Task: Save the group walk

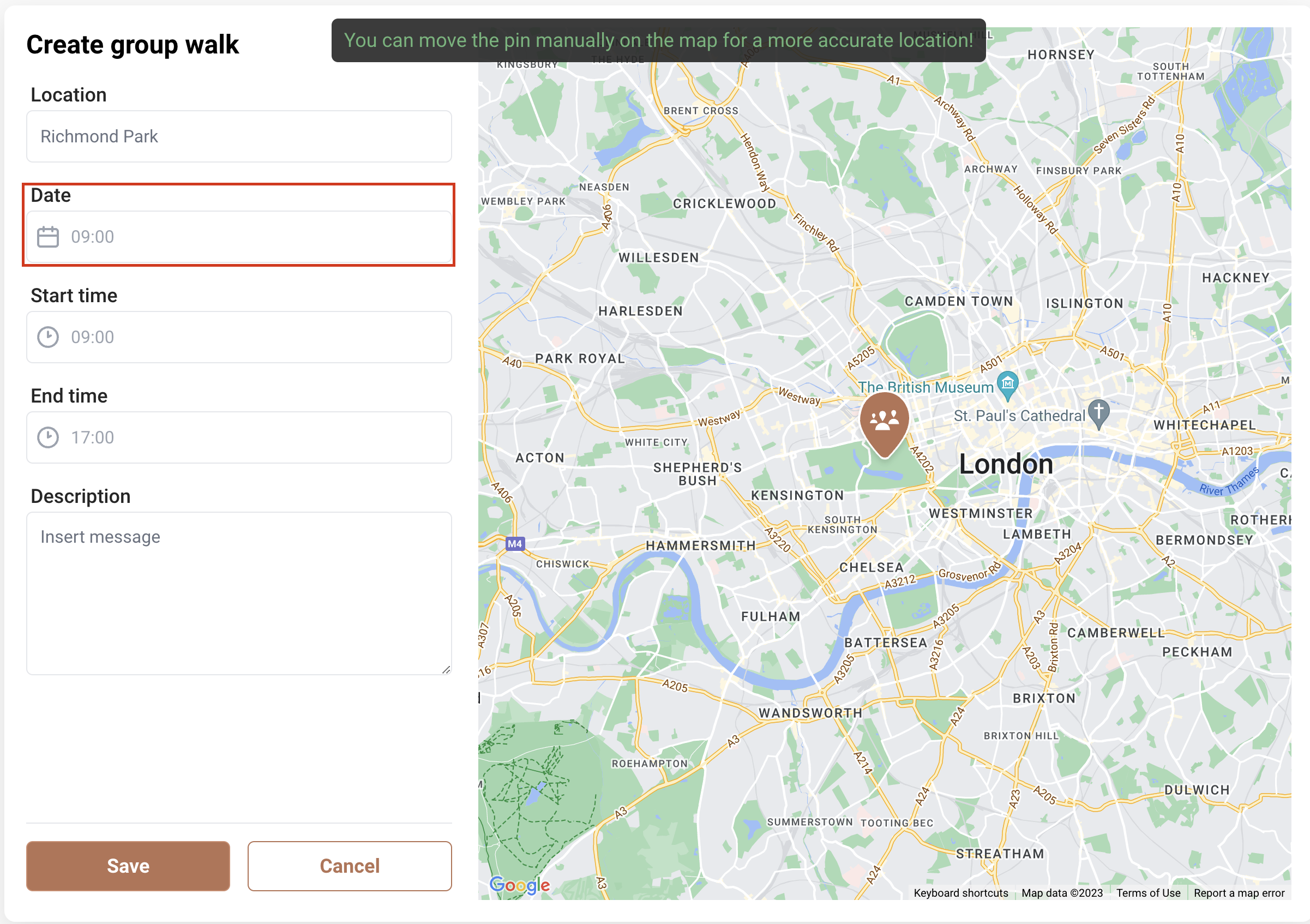Action: tap(128, 866)
